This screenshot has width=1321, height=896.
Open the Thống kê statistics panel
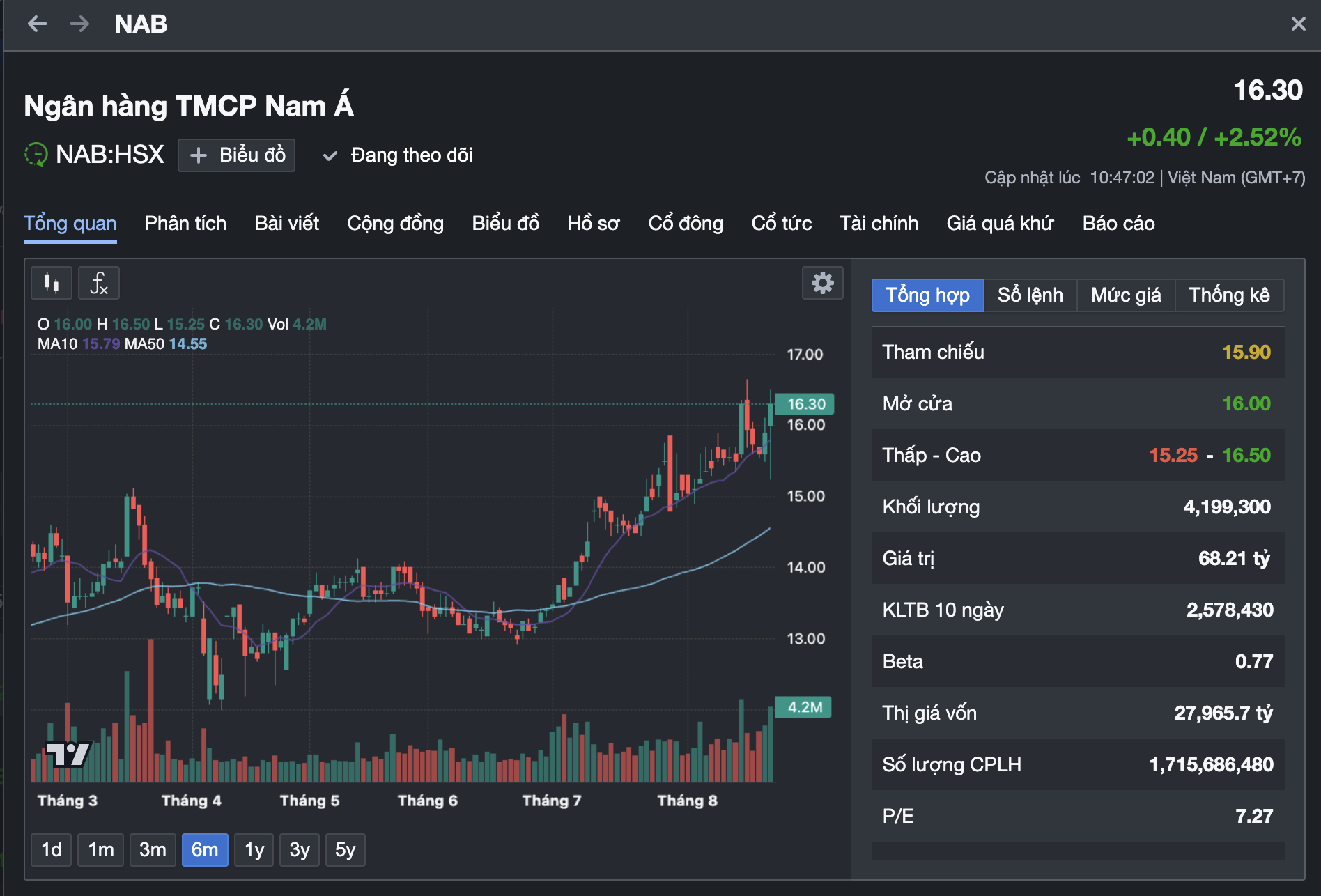point(1229,295)
